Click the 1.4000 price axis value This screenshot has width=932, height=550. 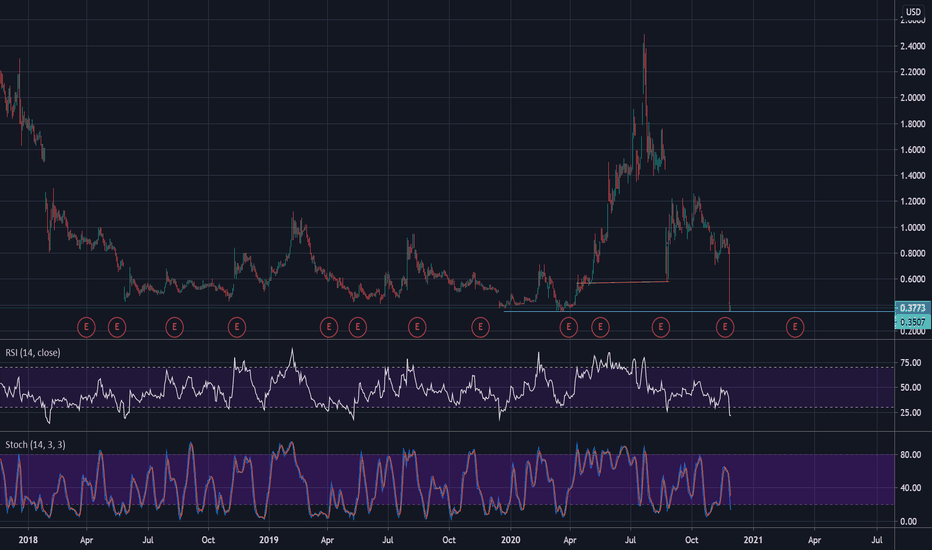(912, 175)
